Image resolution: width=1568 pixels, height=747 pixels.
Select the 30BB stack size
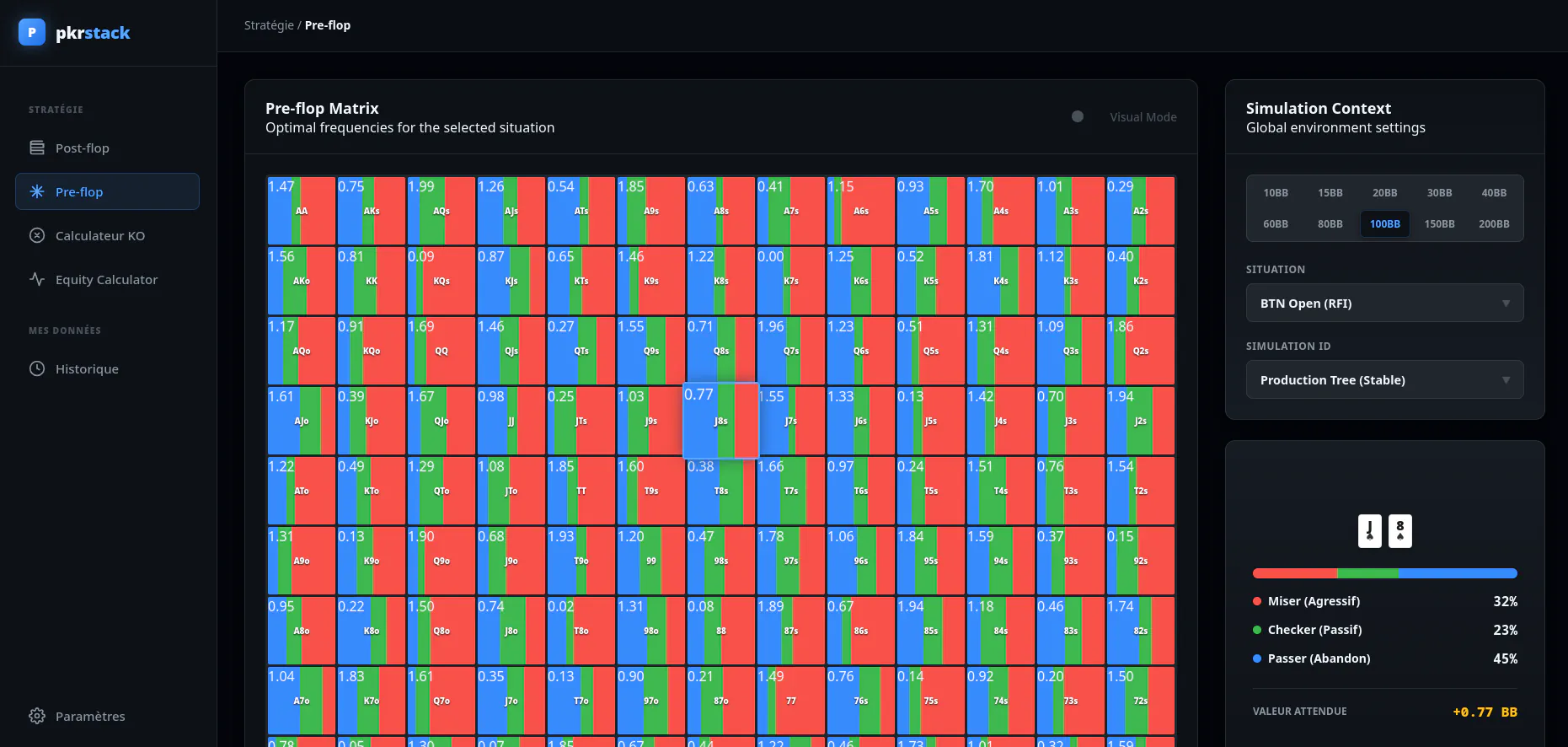pyautogui.click(x=1440, y=193)
